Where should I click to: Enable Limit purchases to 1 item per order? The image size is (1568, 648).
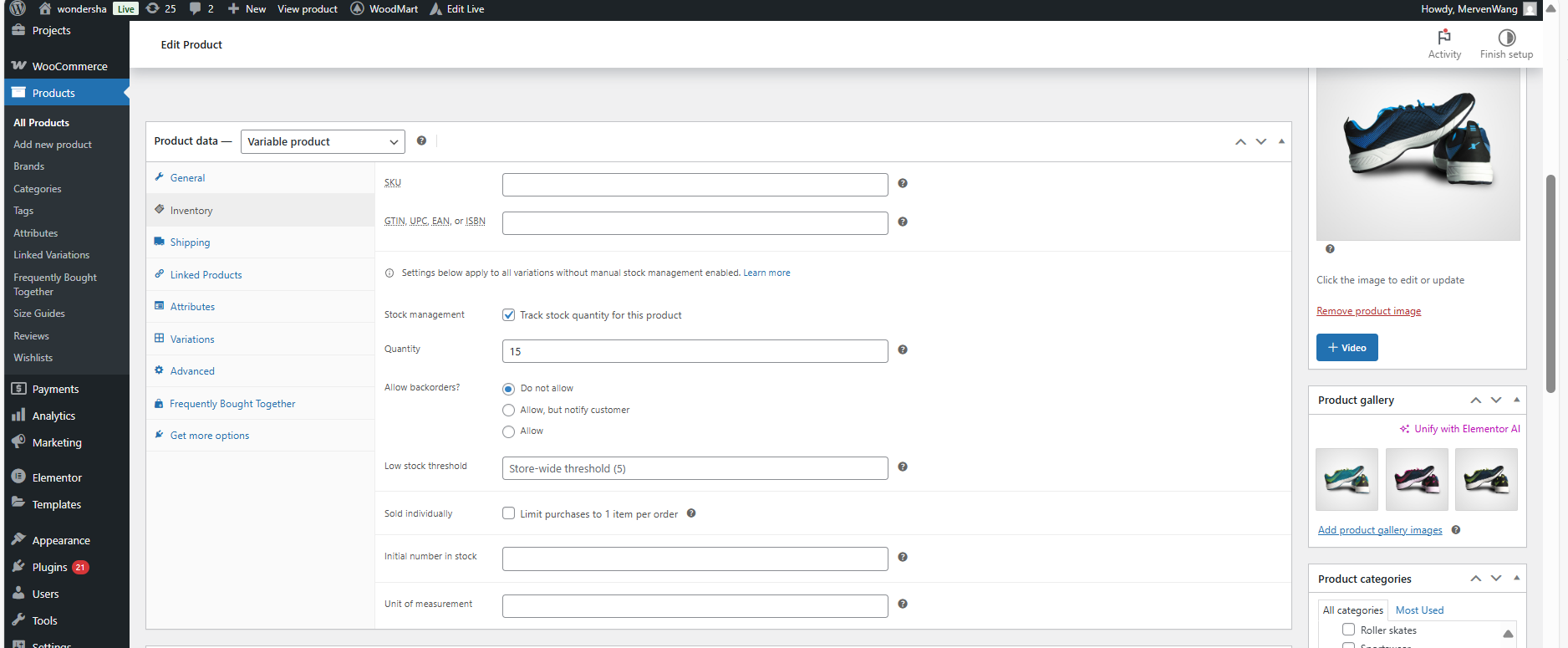508,513
